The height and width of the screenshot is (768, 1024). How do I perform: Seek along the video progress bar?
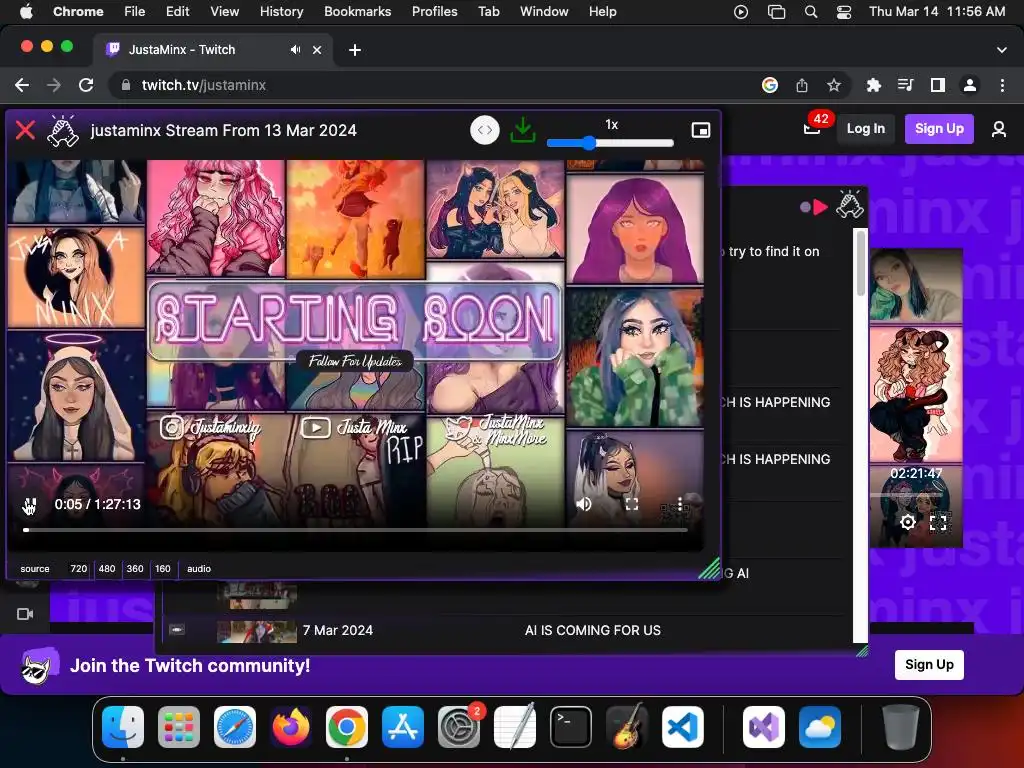coord(356,530)
